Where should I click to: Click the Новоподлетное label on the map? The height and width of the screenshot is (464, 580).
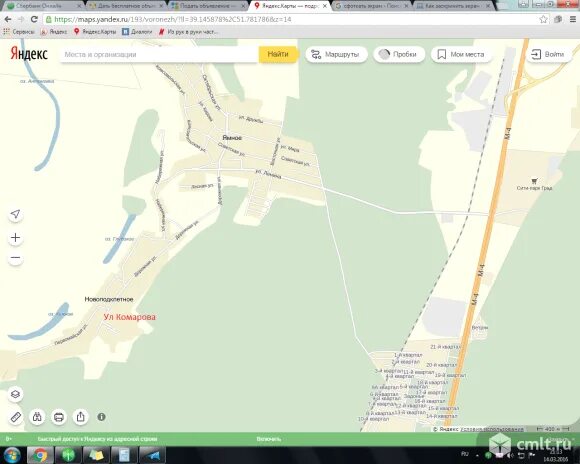tap(109, 299)
